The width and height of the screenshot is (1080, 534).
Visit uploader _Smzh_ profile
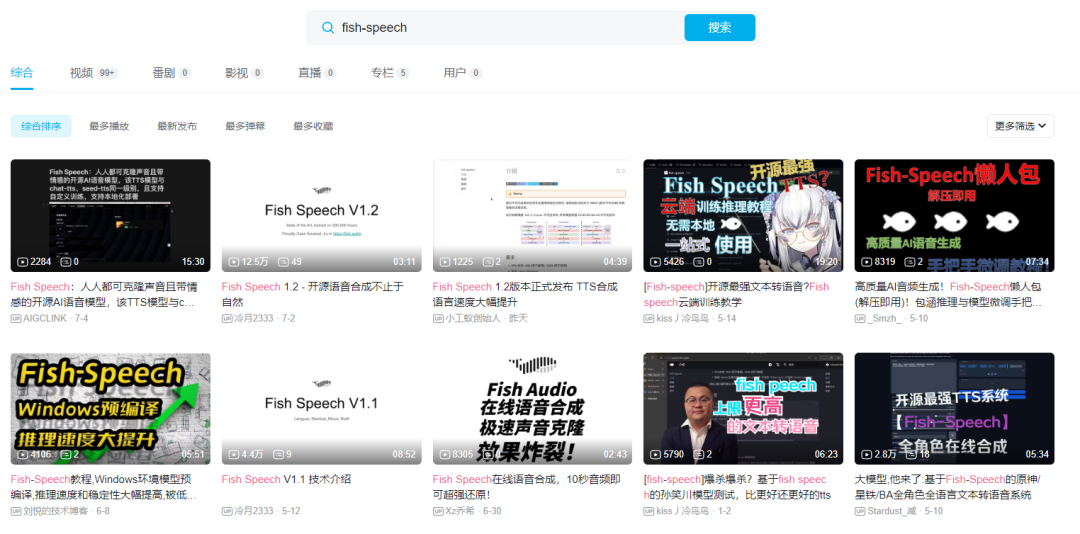coord(884,318)
